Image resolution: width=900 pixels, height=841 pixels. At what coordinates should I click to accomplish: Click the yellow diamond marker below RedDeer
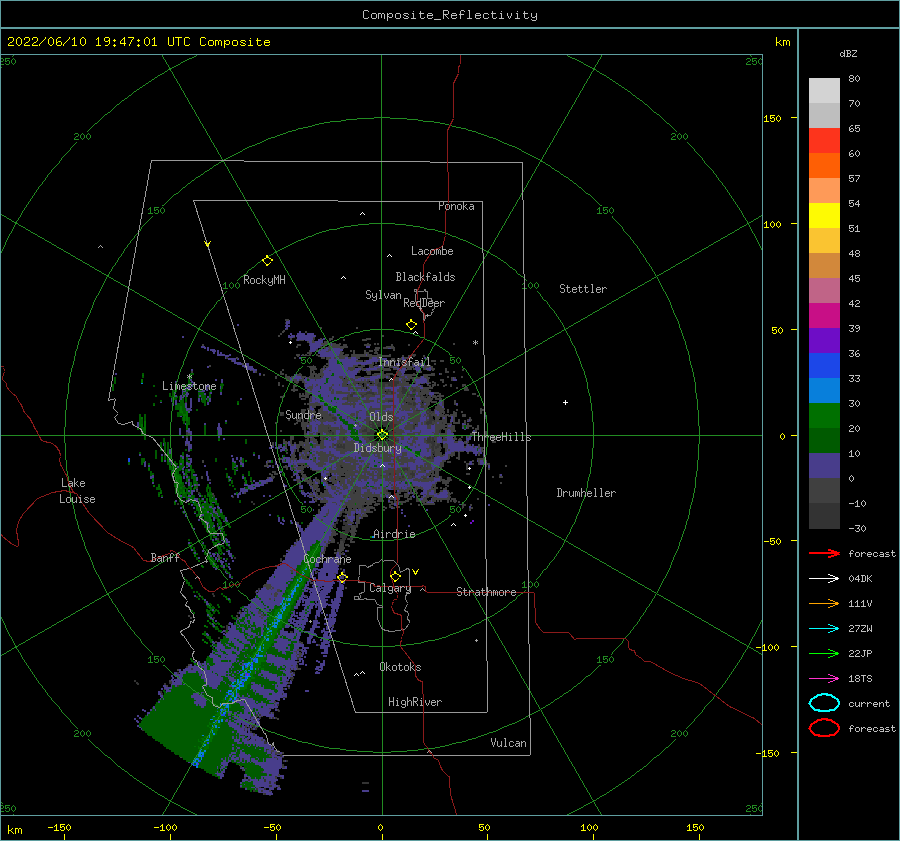point(412,325)
